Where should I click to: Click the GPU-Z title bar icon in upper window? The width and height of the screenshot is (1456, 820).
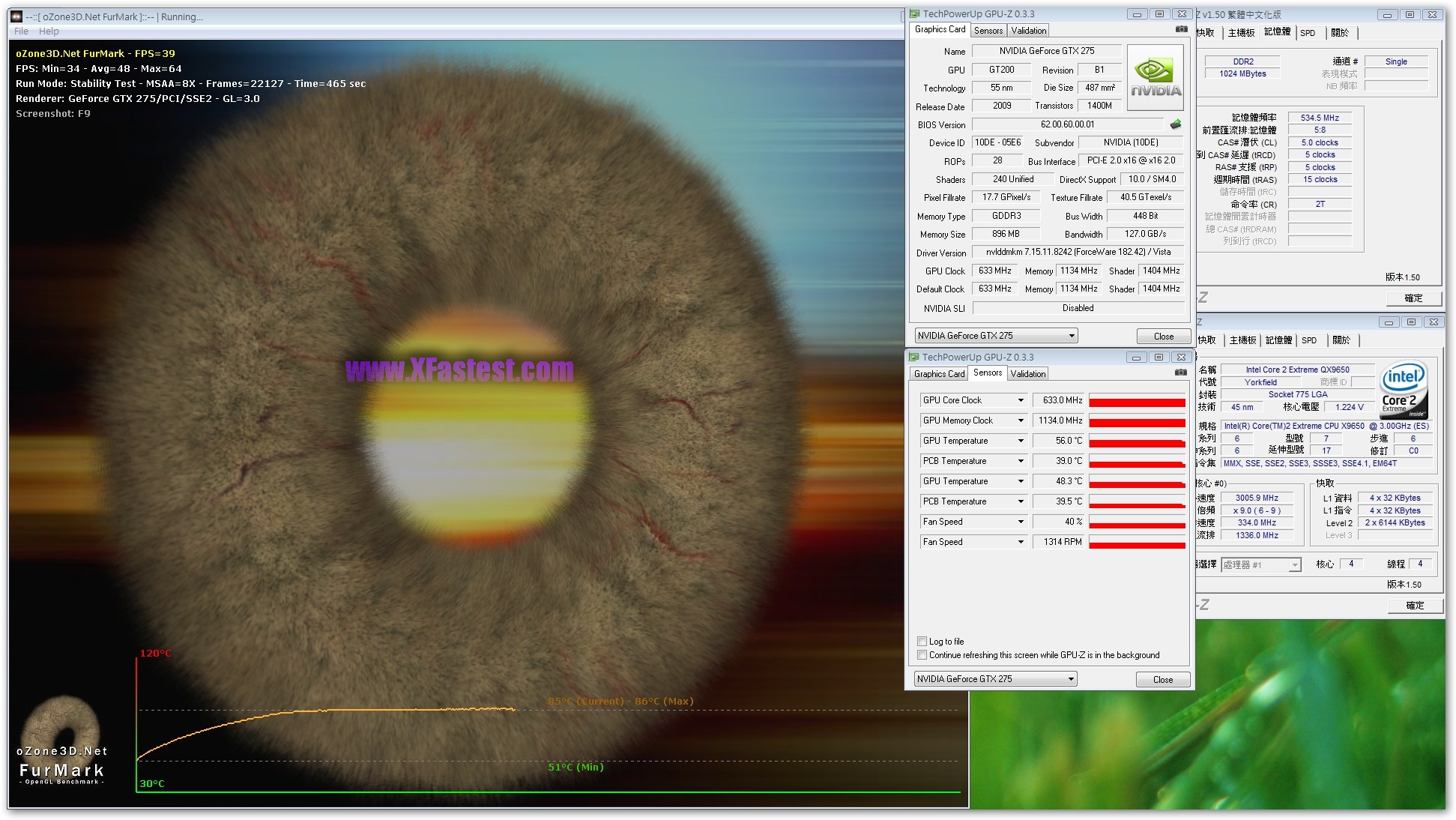[x=914, y=13]
